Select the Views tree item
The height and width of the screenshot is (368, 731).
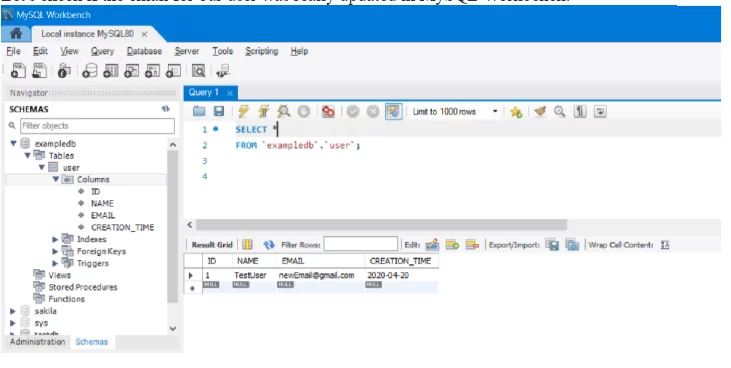(x=59, y=275)
